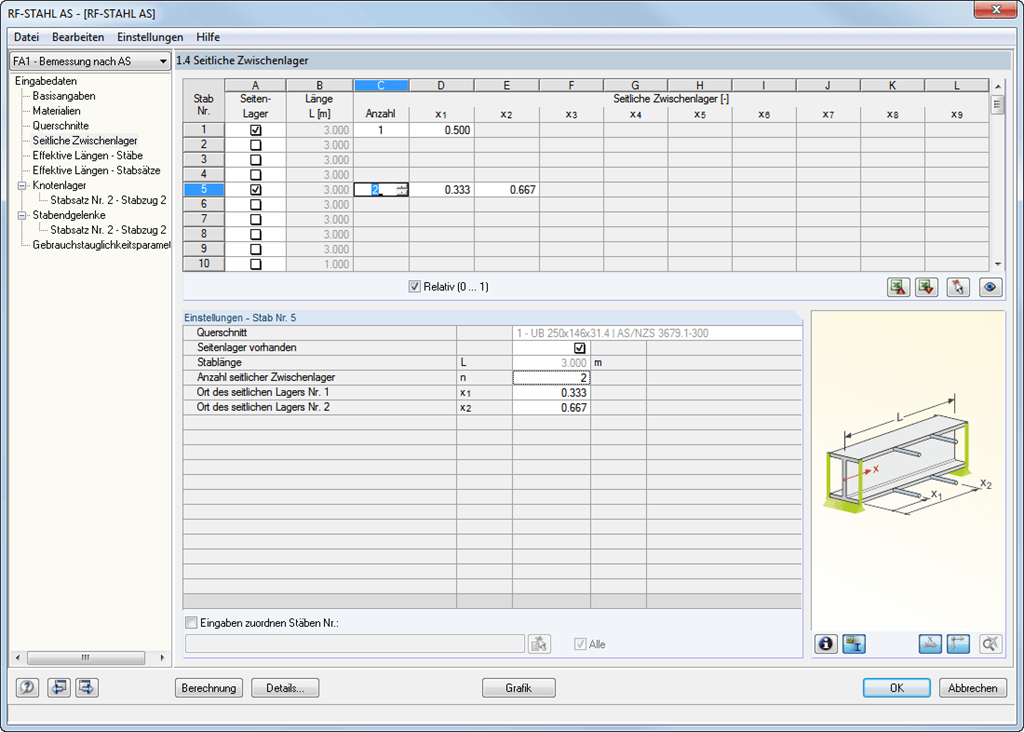Check Seitenlager checkbox for Stab 9

coord(255,249)
